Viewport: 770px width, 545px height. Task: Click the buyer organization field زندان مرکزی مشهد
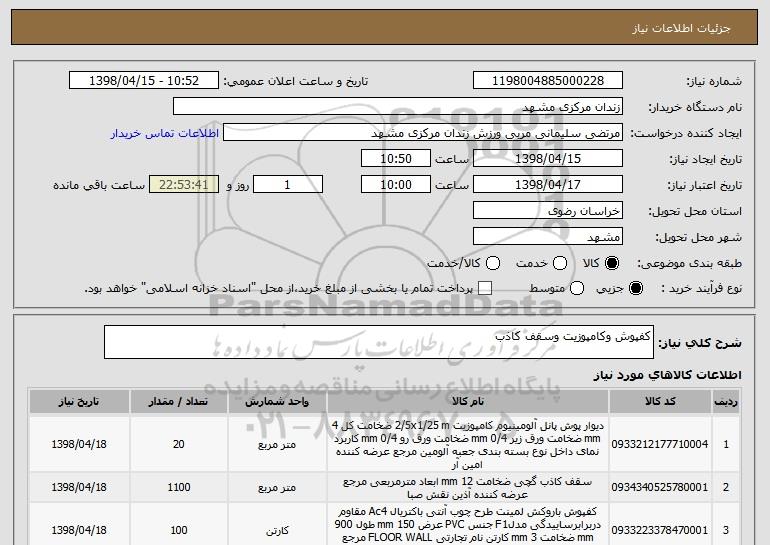click(398, 107)
